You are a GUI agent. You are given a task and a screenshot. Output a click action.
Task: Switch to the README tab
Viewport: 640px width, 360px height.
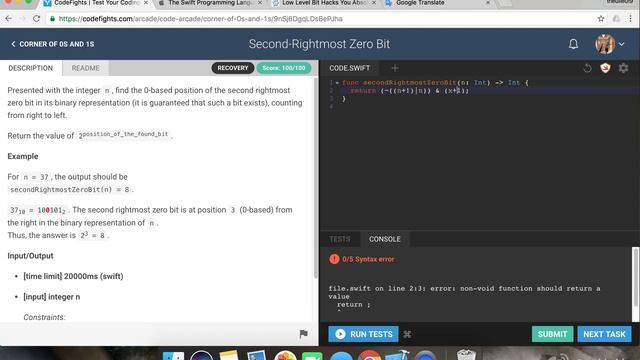coord(85,68)
